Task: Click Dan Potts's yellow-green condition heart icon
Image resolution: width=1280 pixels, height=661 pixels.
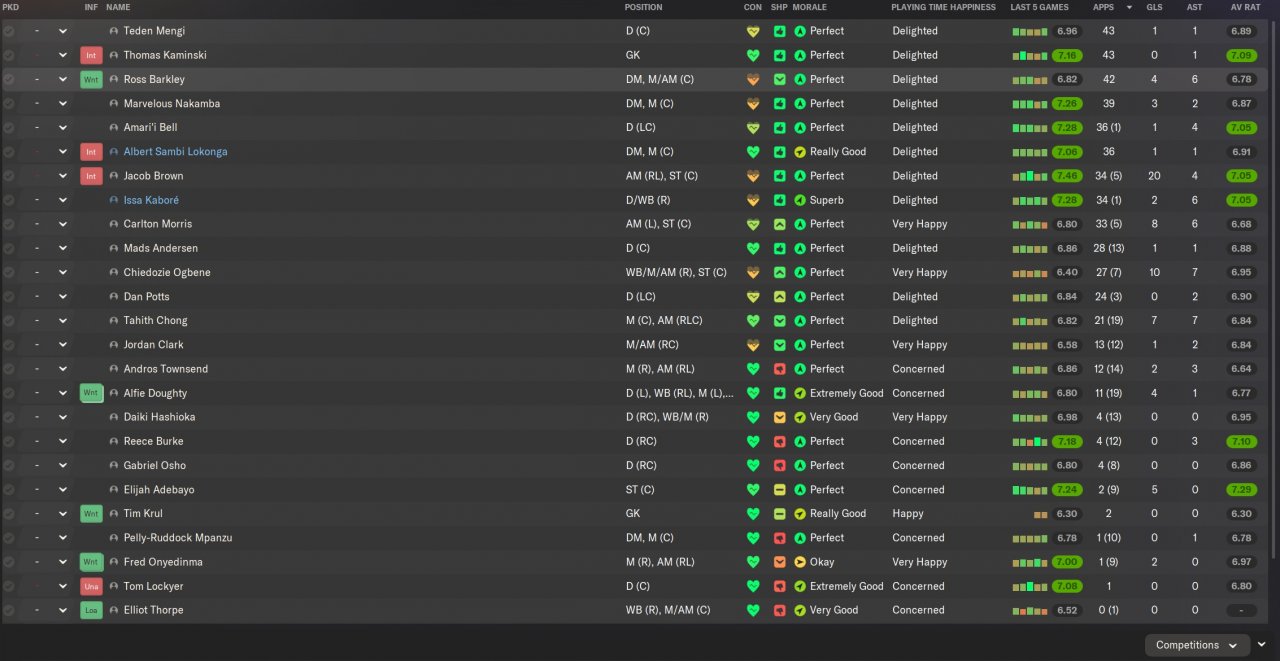Action: [753, 297]
